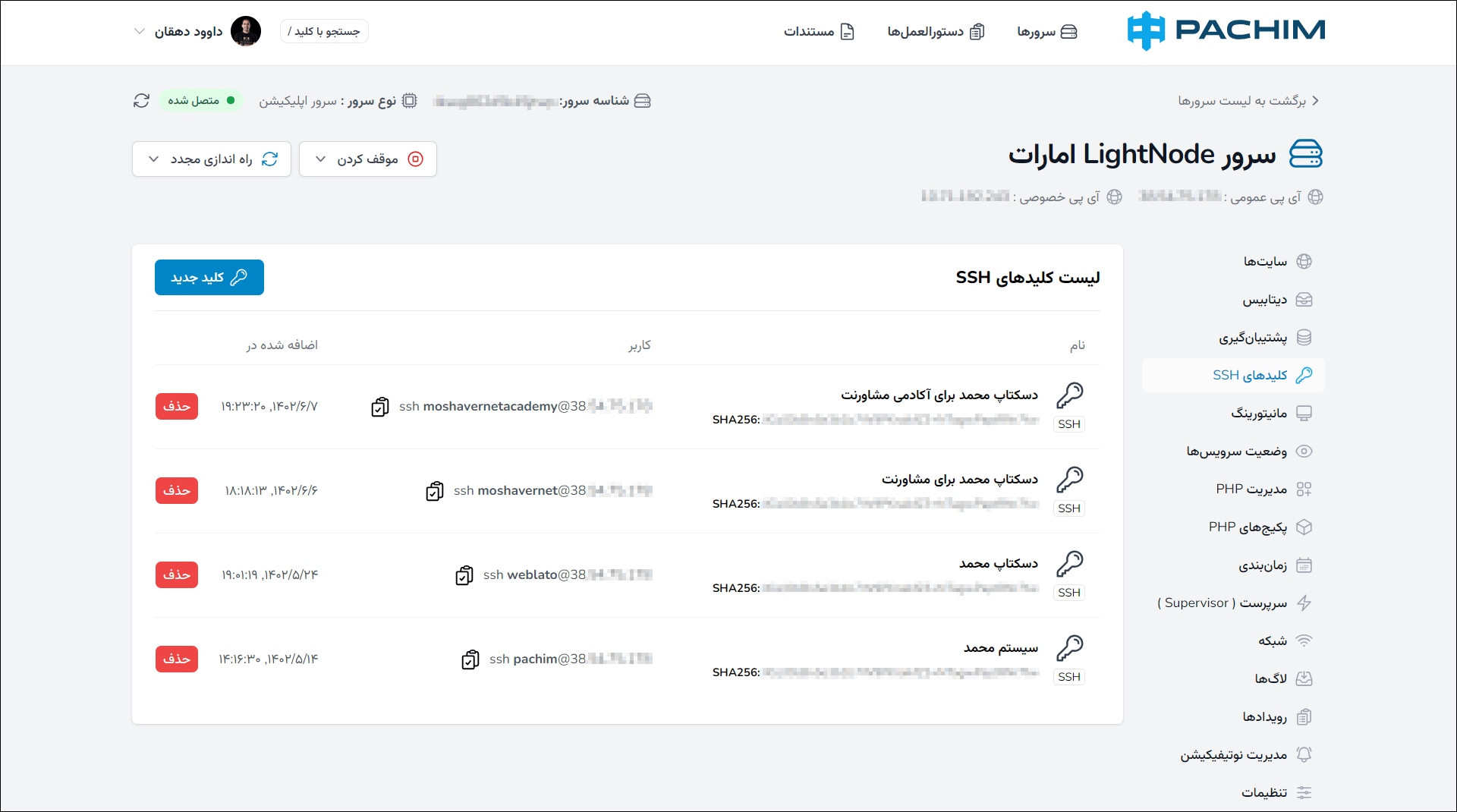Open the موقف کردن stop dropdown

tap(368, 159)
